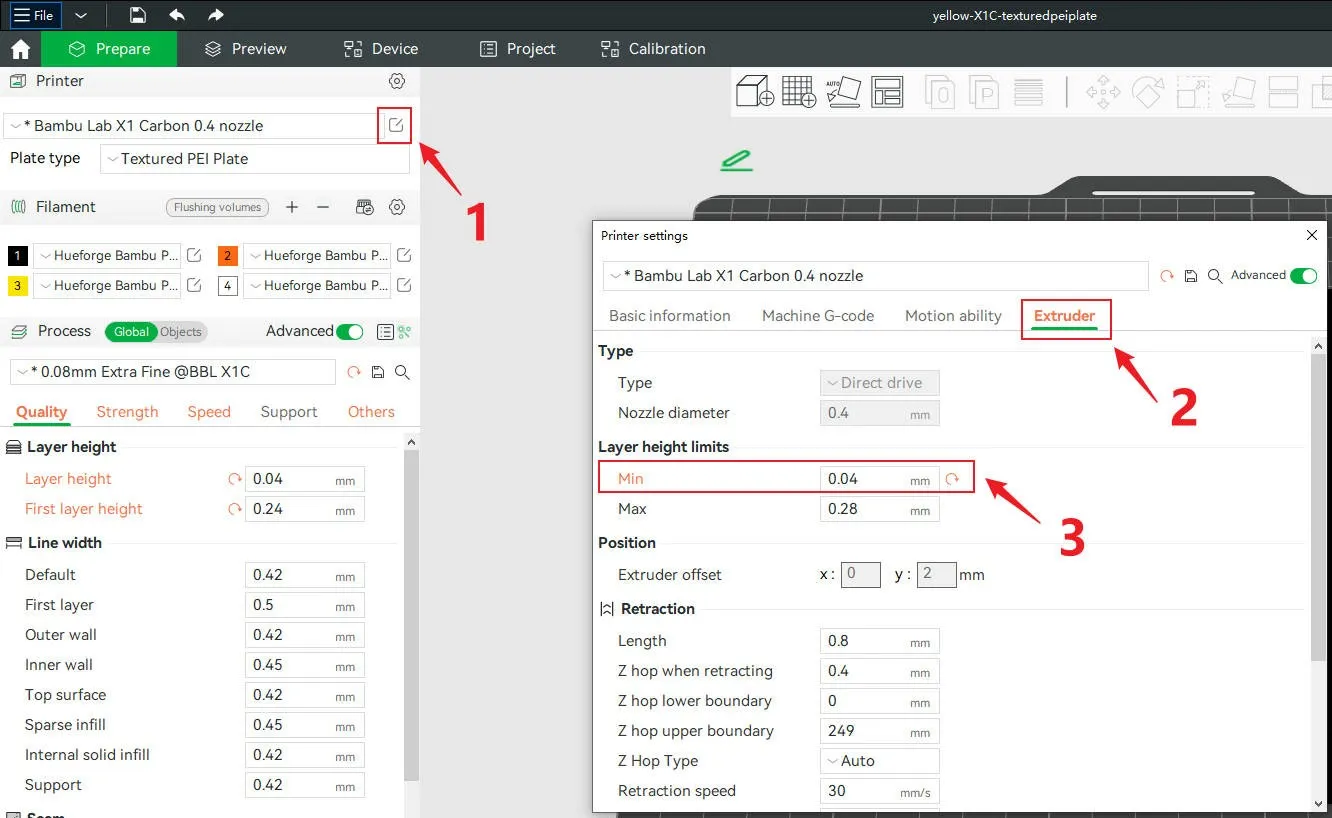Click the Outer wall line width field

click(305, 635)
